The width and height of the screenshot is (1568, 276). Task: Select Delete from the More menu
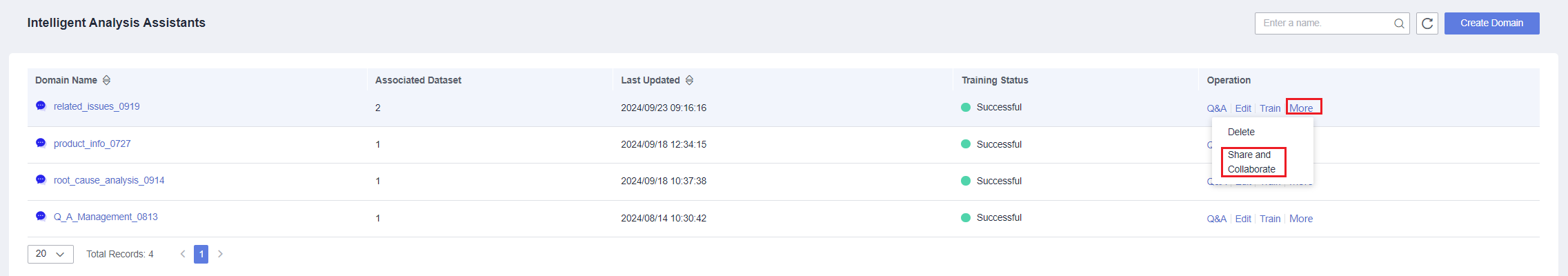pyautogui.click(x=1241, y=132)
